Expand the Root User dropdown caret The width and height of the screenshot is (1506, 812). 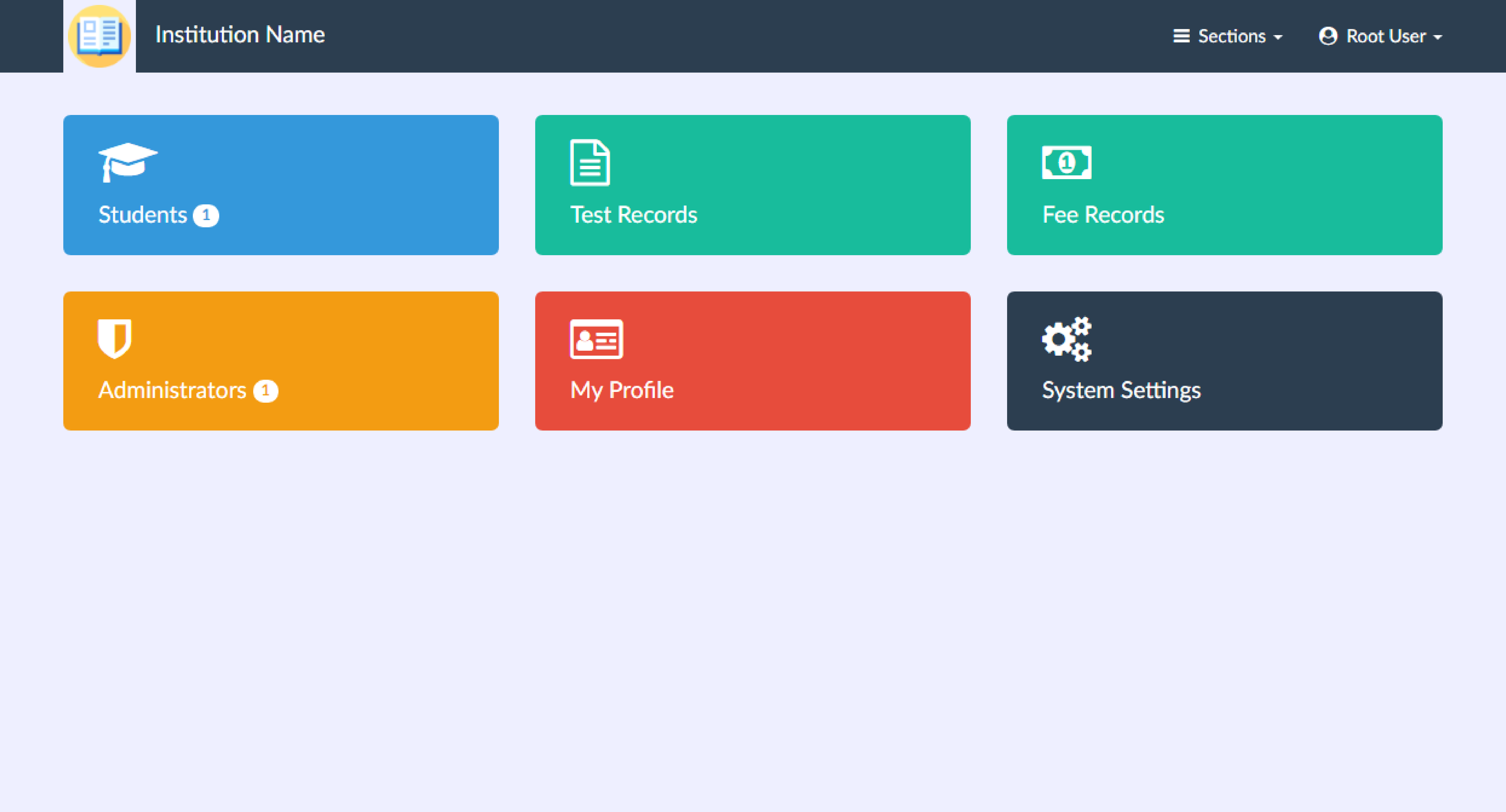point(1437,37)
